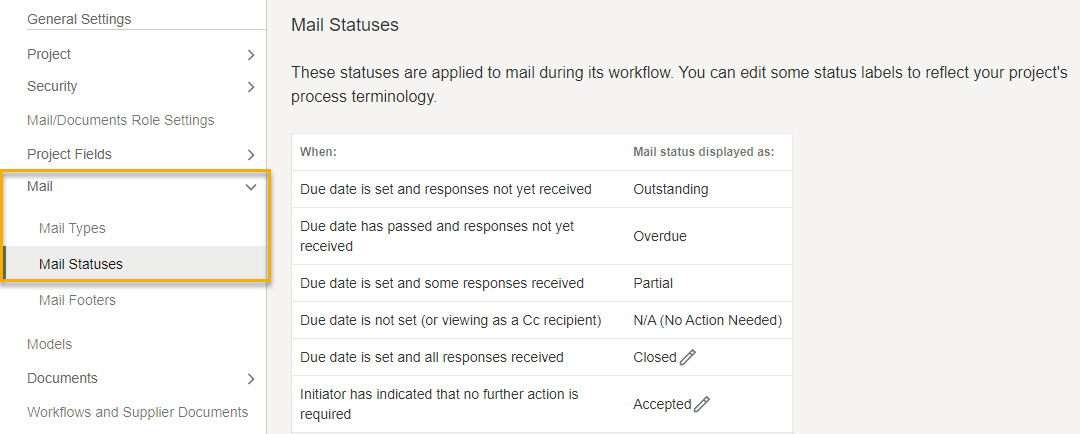
Task: Edit the Closed status label pencil icon
Action: pos(687,358)
